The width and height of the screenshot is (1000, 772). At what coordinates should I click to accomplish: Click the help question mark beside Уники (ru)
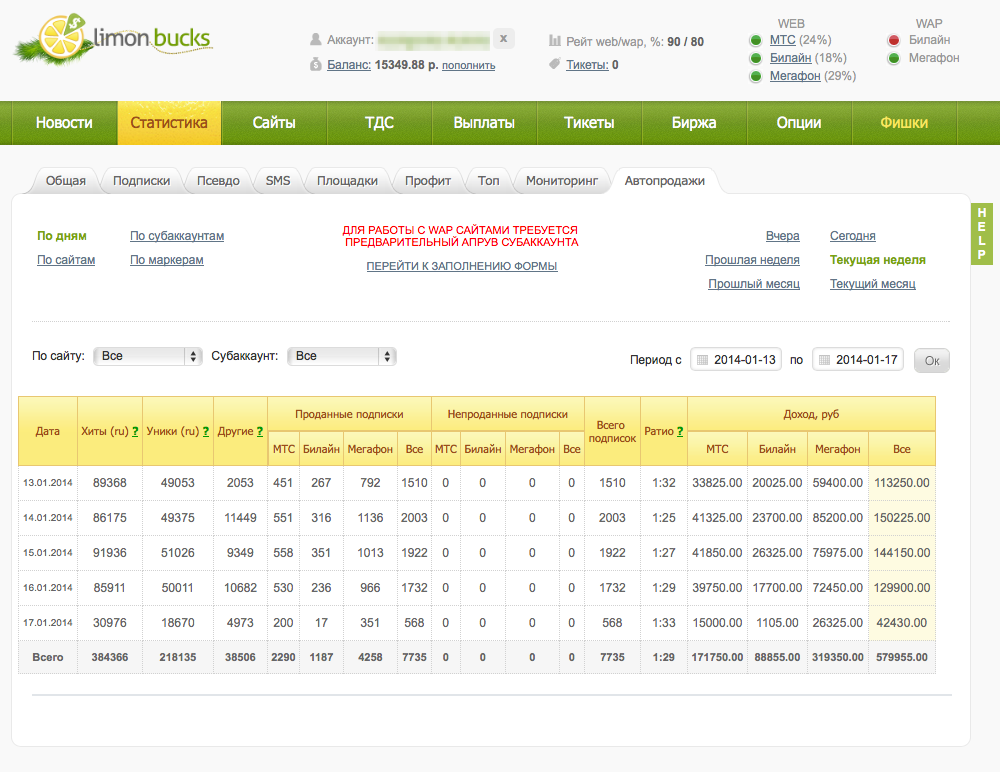point(206,432)
